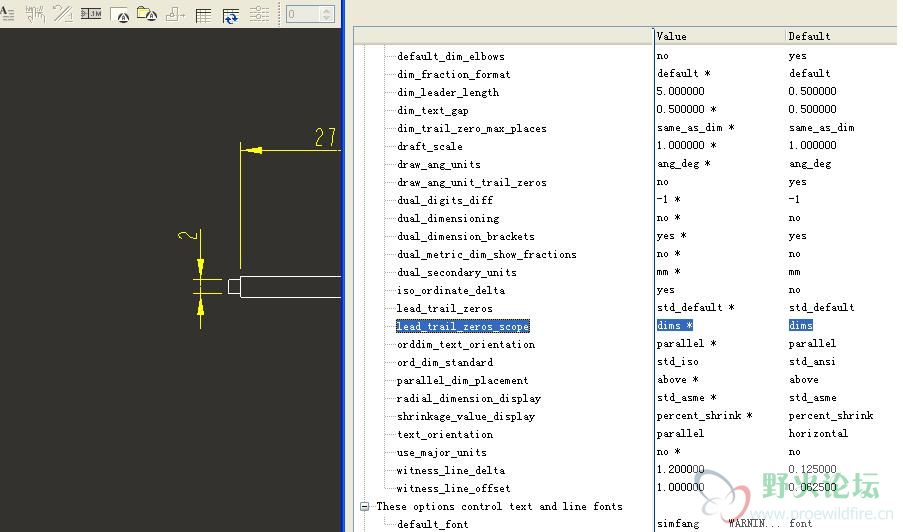The image size is (903, 532).
Task: Select the dim_fraction_format option
Action: [454, 74]
